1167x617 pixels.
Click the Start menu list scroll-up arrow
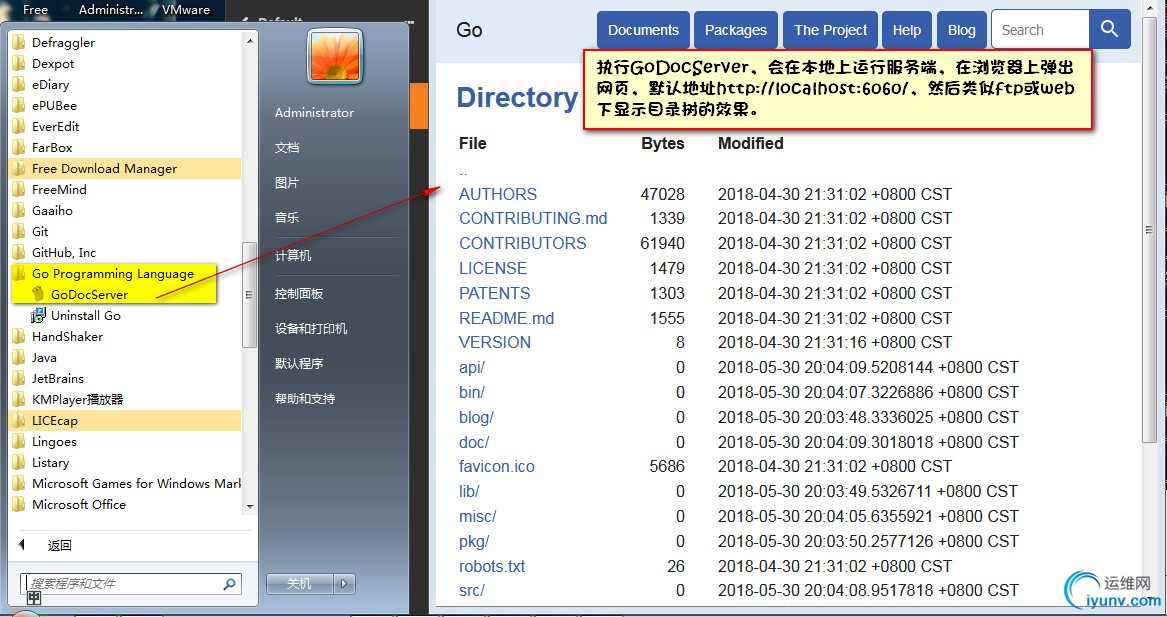[249, 40]
